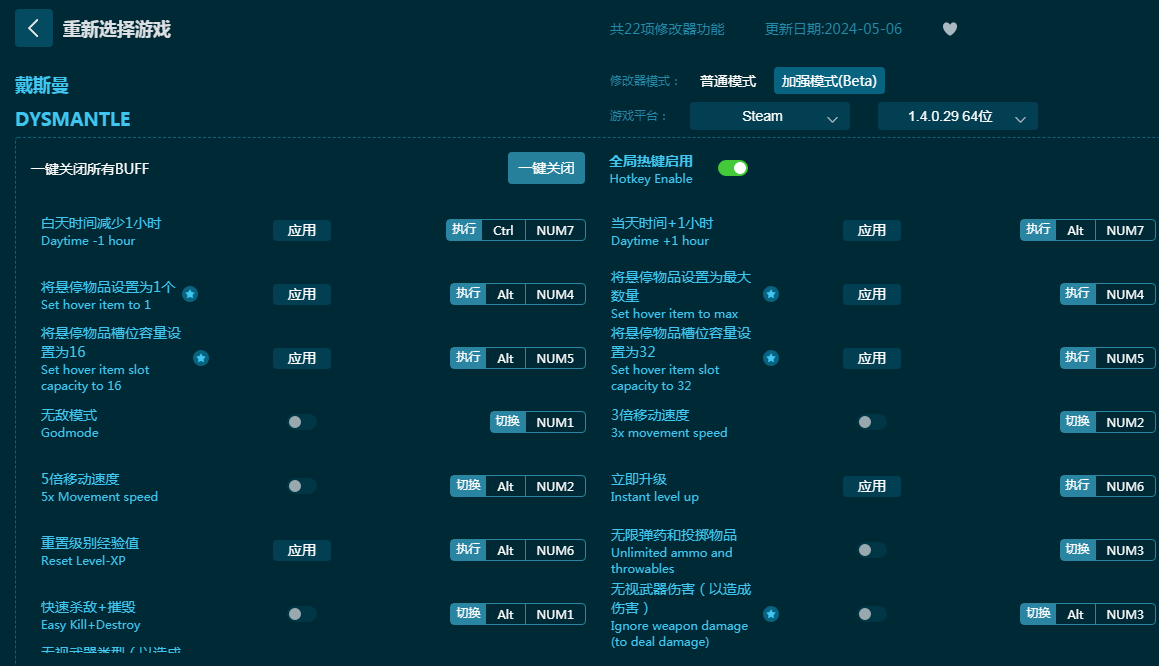The width and height of the screenshot is (1159, 666).
Task: Go back using the arrow beside 重新选择游戏
Action: coord(33,28)
